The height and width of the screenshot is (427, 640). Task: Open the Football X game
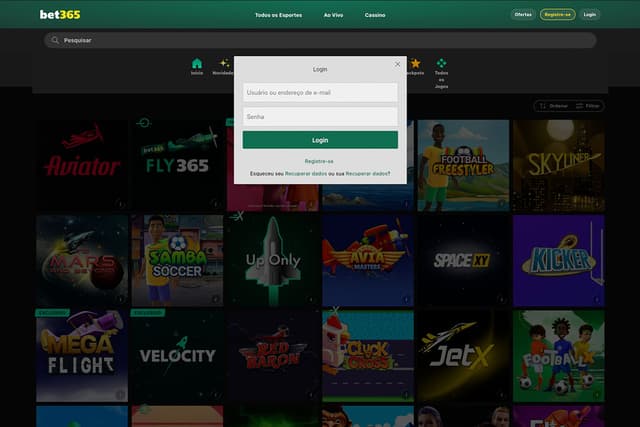click(559, 356)
